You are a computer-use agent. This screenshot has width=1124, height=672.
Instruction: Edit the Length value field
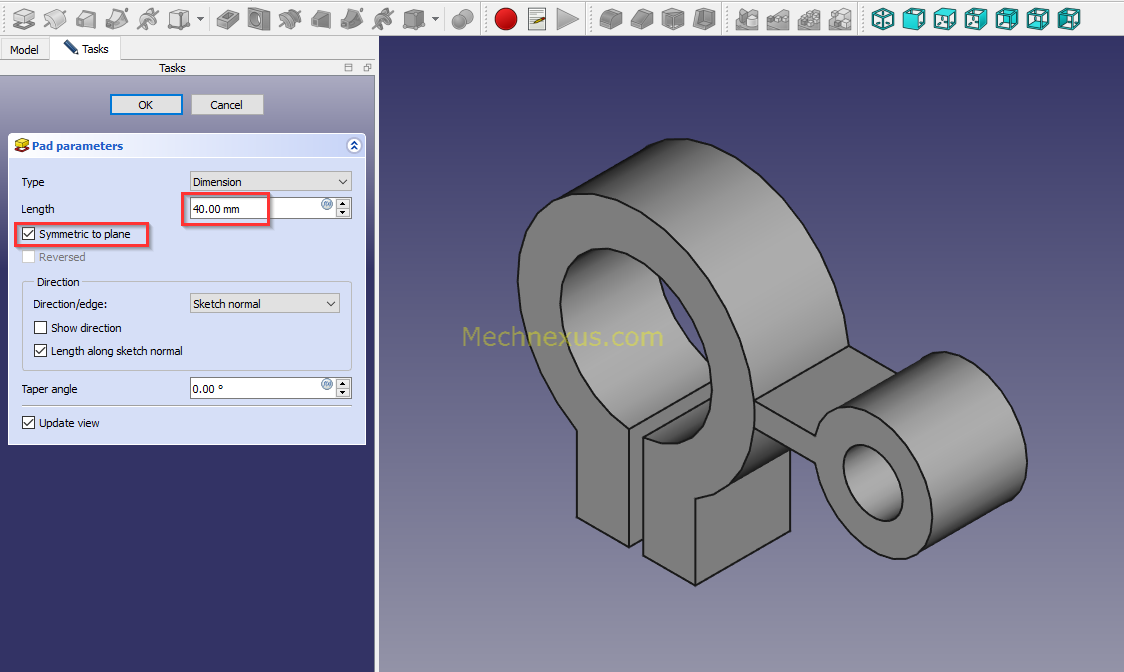pos(226,208)
